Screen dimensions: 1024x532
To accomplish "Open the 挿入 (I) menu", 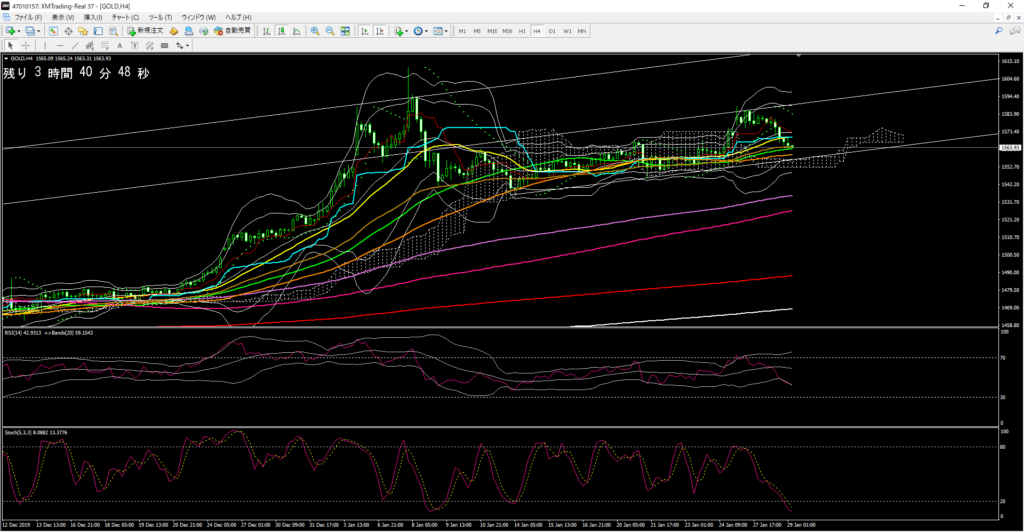I will click(x=93, y=18).
